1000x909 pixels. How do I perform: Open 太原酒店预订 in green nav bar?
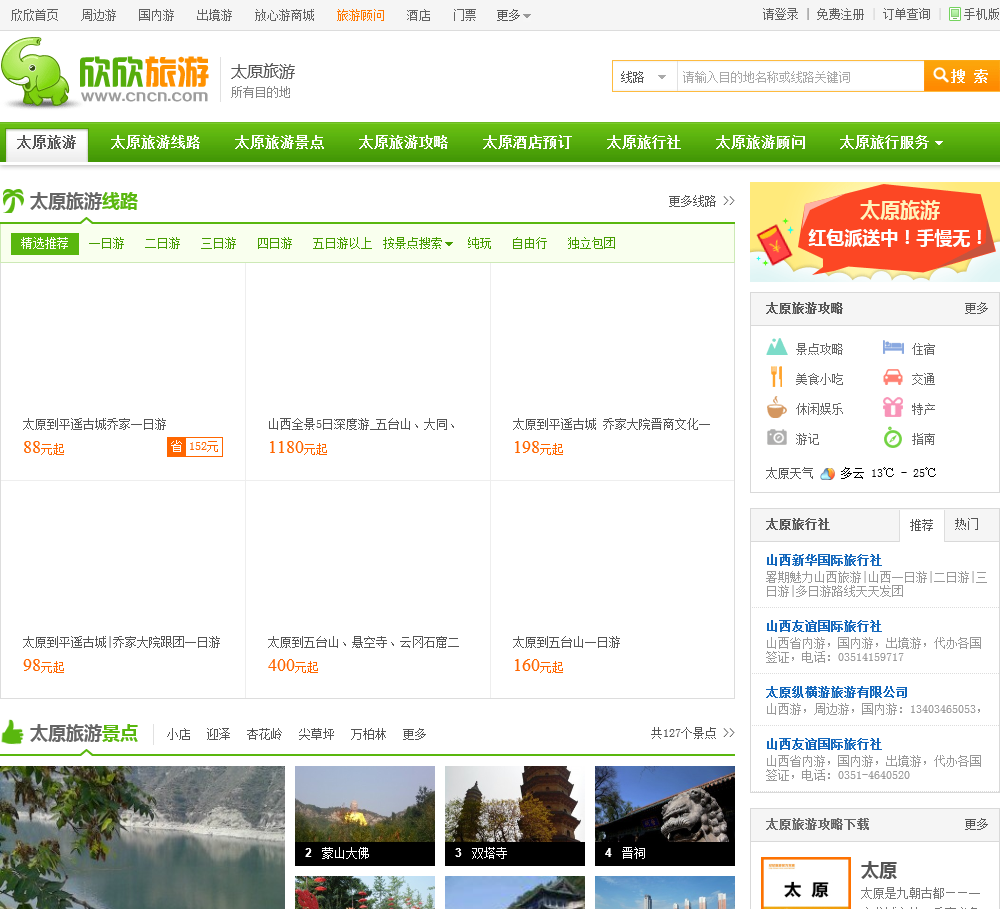pos(526,142)
